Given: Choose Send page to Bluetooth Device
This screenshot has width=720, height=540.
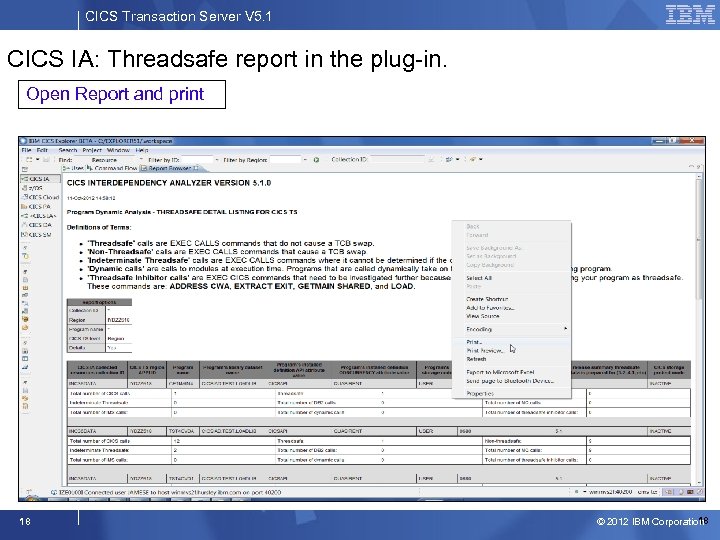Looking at the screenshot, I should tap(510, 381).
